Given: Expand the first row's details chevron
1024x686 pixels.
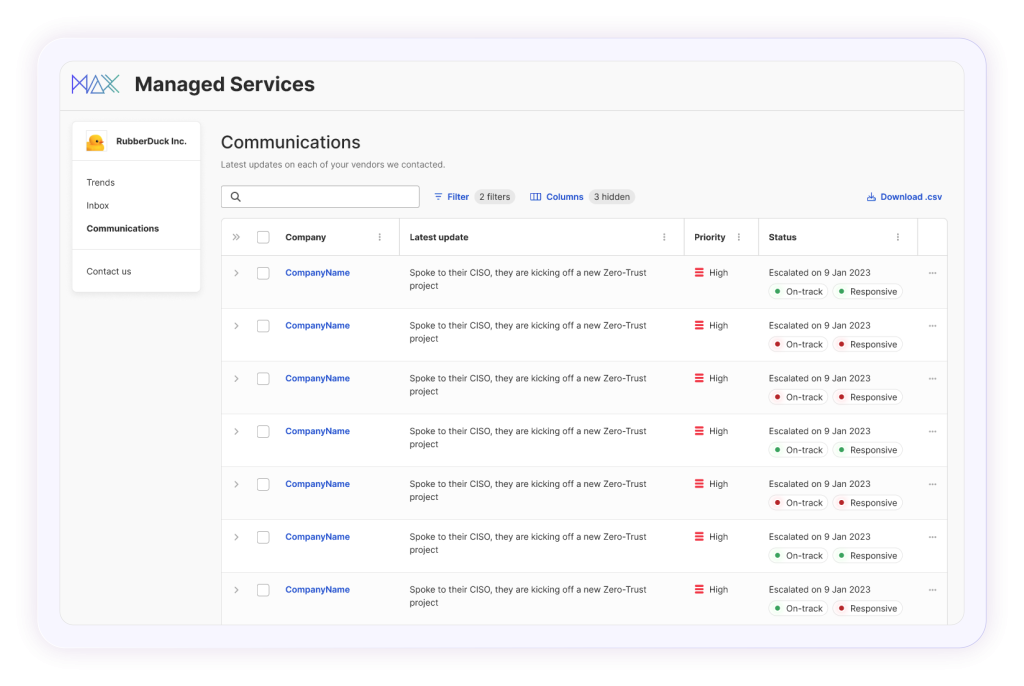Looking at the screenshot, I should point(236,270).
